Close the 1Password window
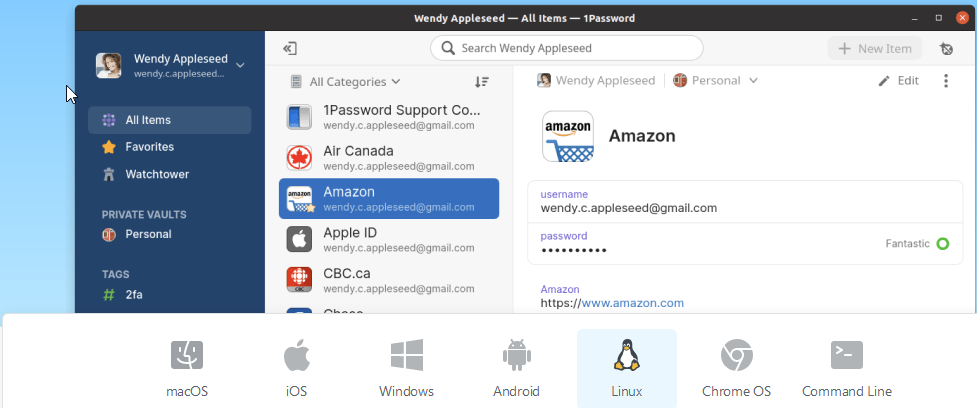This screenshot has height=408, width=977. (962, 18)
